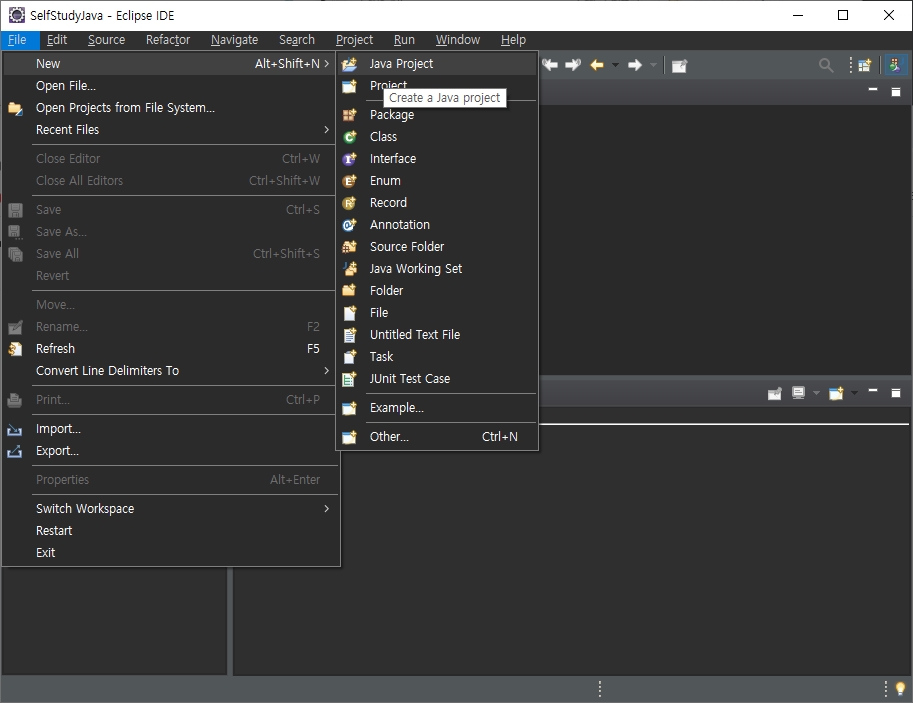This screenshot has height=703, width=913.
Task: Open the Help menu
Action: [x=513, y=40]
